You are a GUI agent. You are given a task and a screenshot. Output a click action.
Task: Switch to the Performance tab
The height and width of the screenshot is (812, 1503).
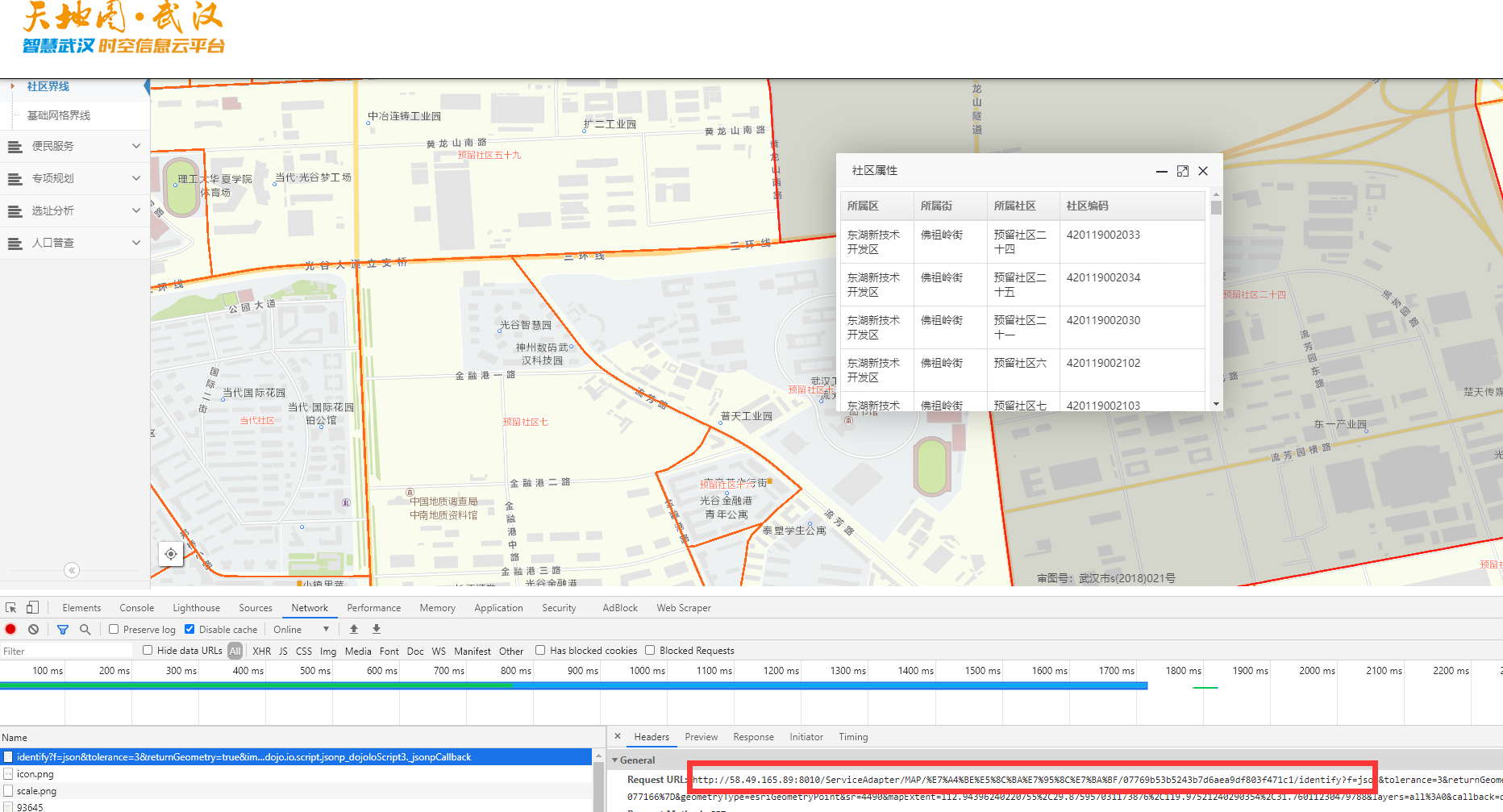click(374, 608)
